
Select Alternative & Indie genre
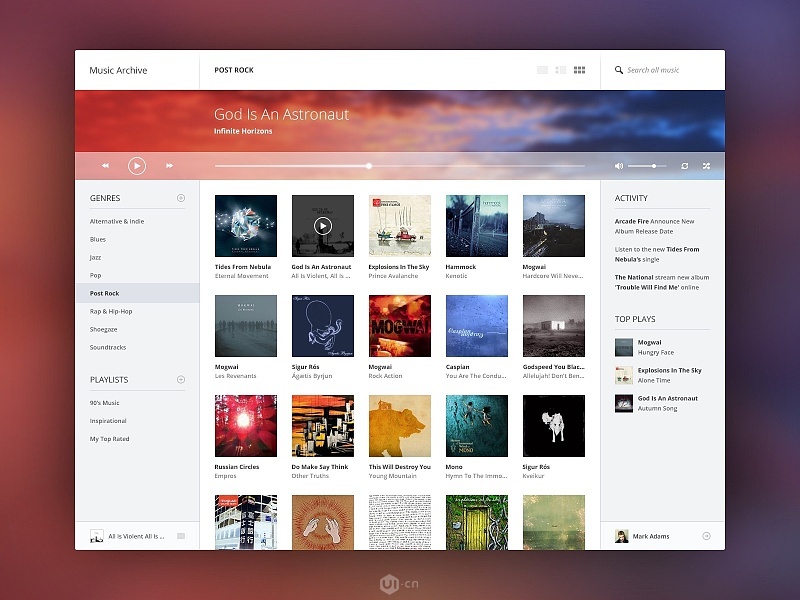click(117, 221)
